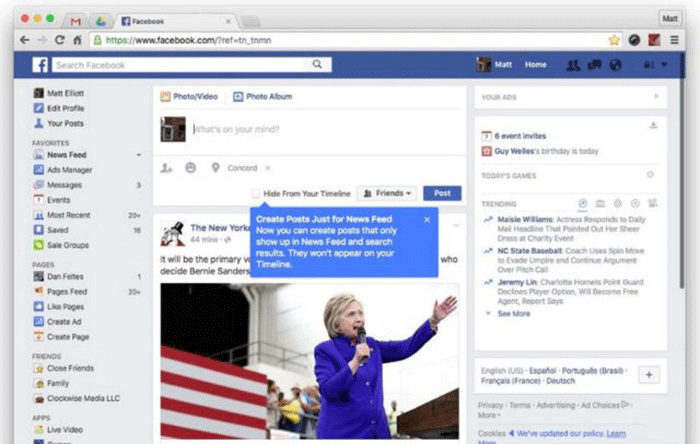700x444 pixels.
Task: Expand the Your Ads panel arrow
Action: click(656, 96)
